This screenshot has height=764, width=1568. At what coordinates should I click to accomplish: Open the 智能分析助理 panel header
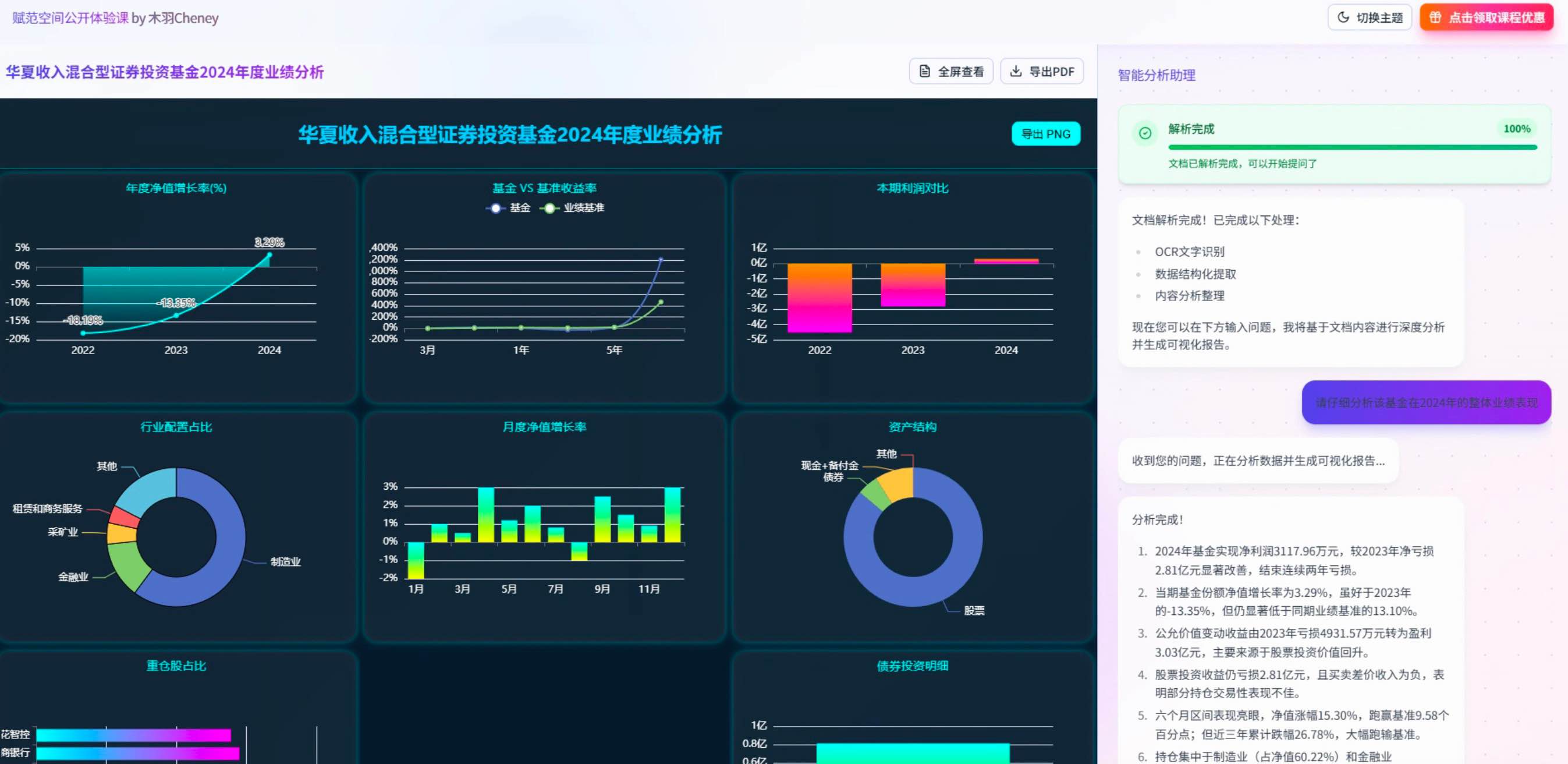[1156, 75]
